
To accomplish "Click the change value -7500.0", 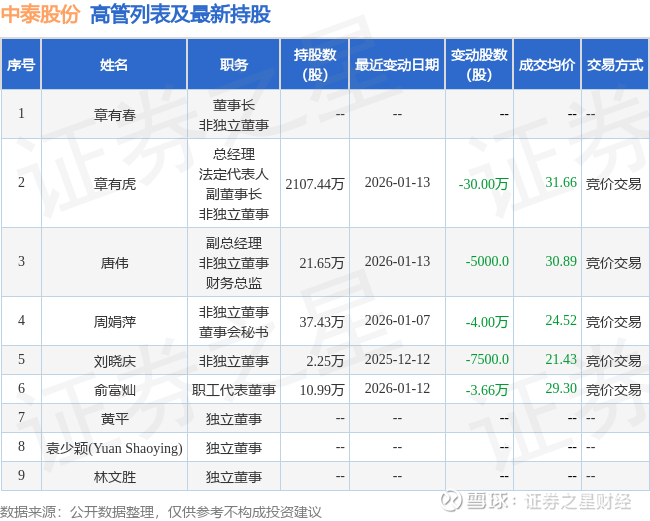I will tap(487, 359).
